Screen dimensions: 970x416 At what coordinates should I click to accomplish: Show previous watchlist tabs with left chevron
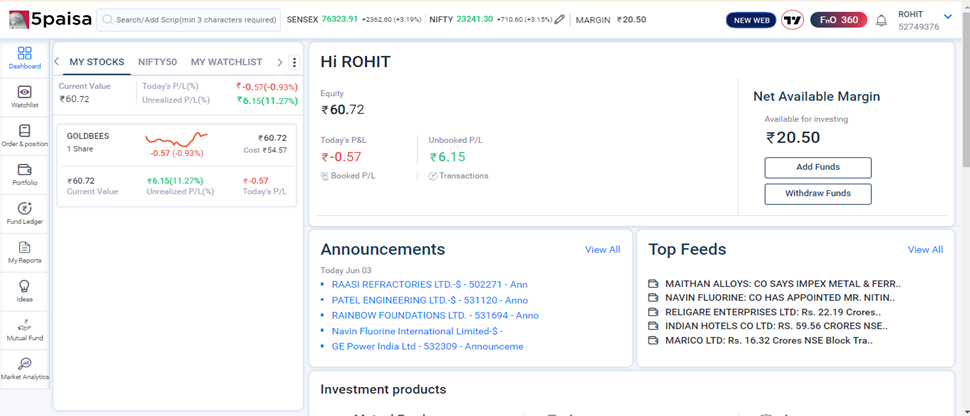tap(57, 62)
